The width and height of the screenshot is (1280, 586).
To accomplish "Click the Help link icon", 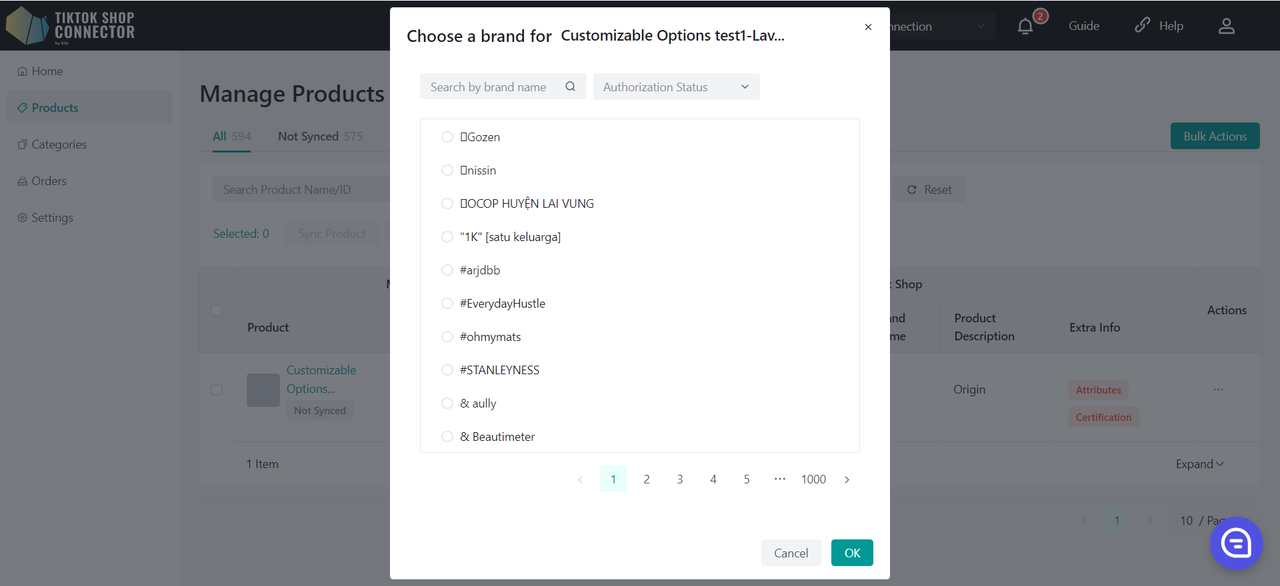I will 1142,26.
